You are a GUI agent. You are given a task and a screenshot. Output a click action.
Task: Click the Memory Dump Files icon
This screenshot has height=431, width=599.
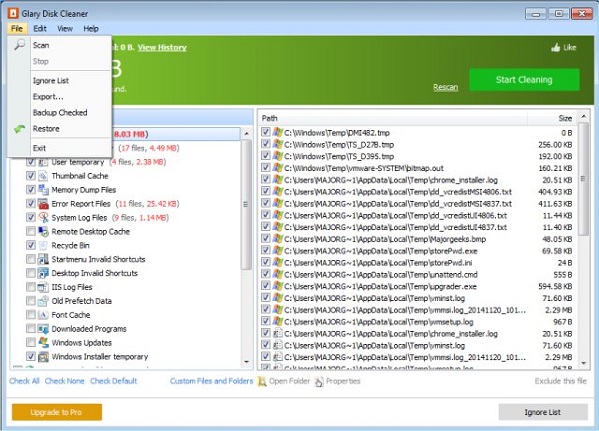pos(43,190)
